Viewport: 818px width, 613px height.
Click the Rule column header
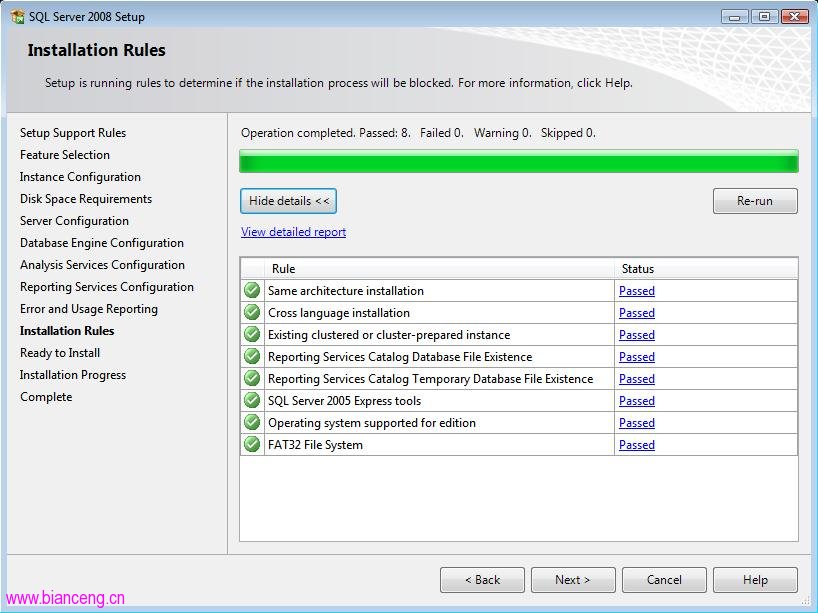(x=439, y=269)
